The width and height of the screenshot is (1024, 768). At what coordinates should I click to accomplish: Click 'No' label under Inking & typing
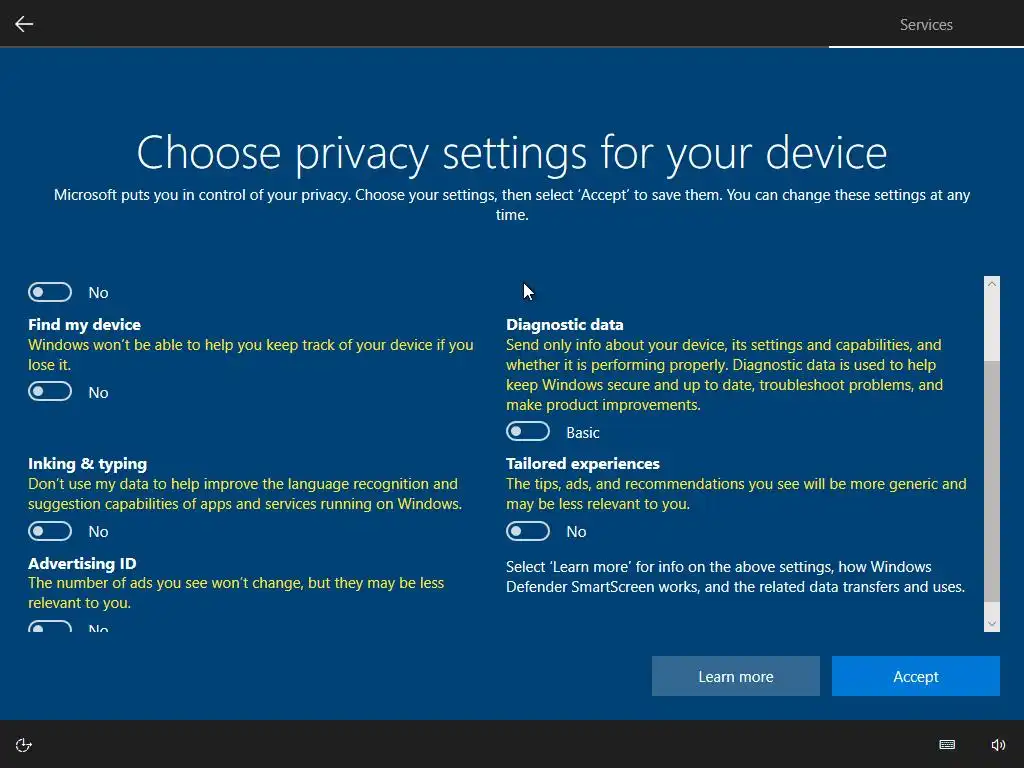98,532
